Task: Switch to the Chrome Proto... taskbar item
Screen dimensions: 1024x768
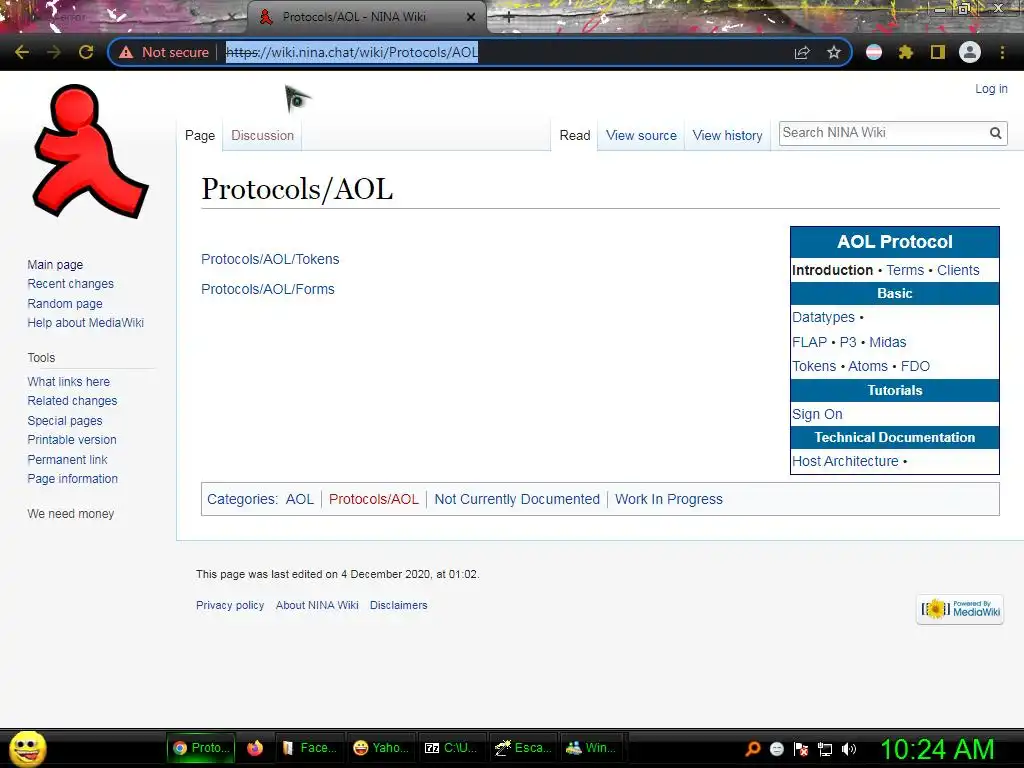Action: click(x=202, y=748)
